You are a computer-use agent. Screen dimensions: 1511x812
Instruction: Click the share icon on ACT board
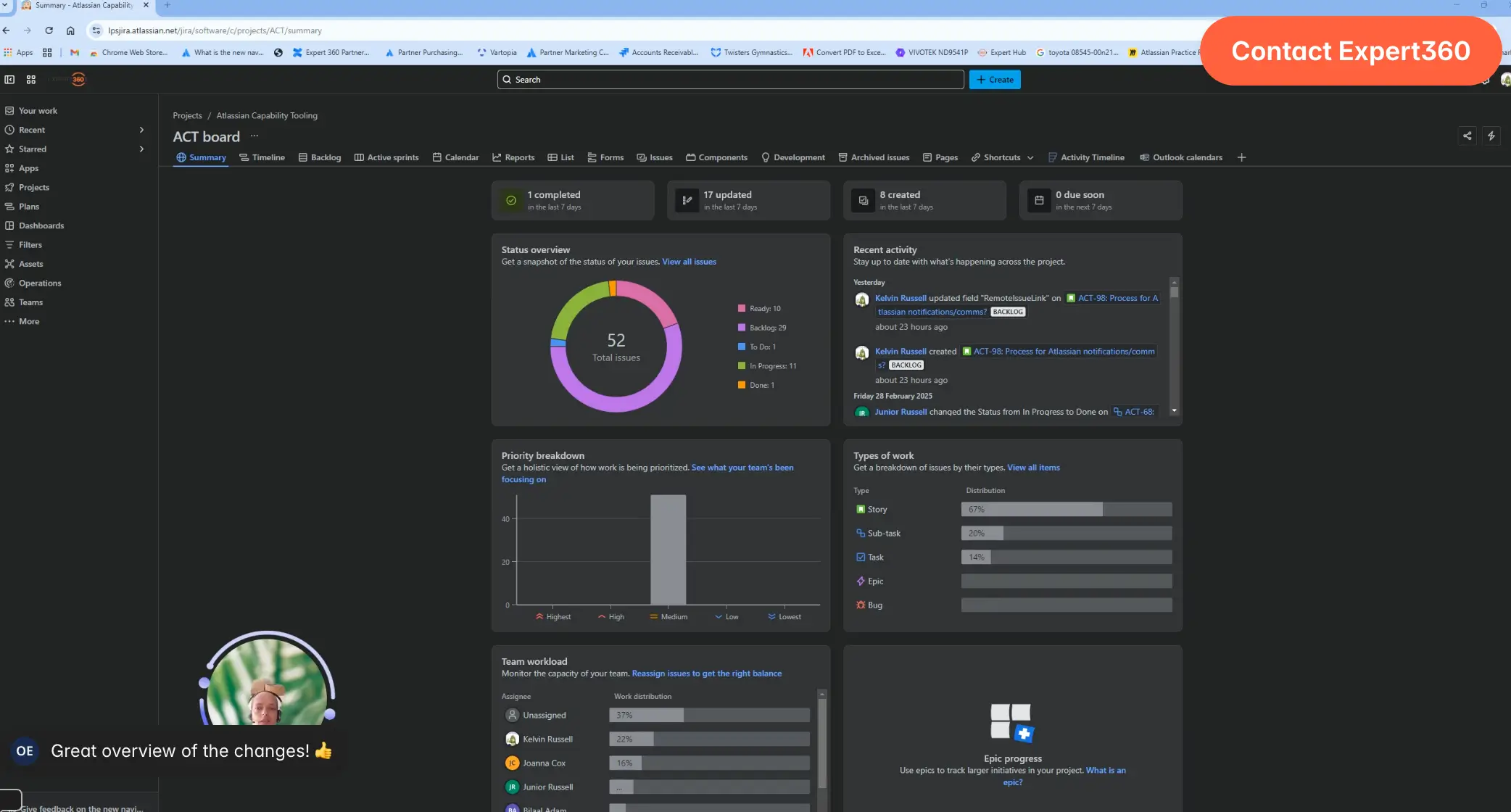click(1467, 136)
